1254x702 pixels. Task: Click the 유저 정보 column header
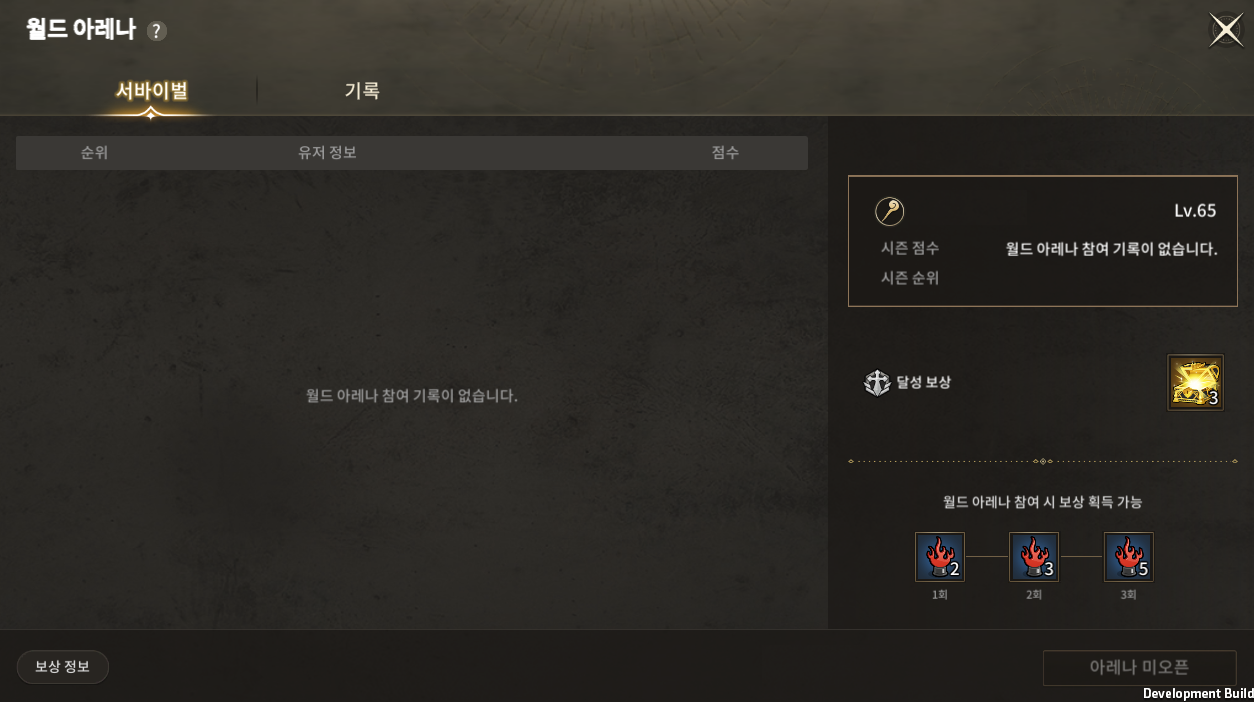[327, 153]
